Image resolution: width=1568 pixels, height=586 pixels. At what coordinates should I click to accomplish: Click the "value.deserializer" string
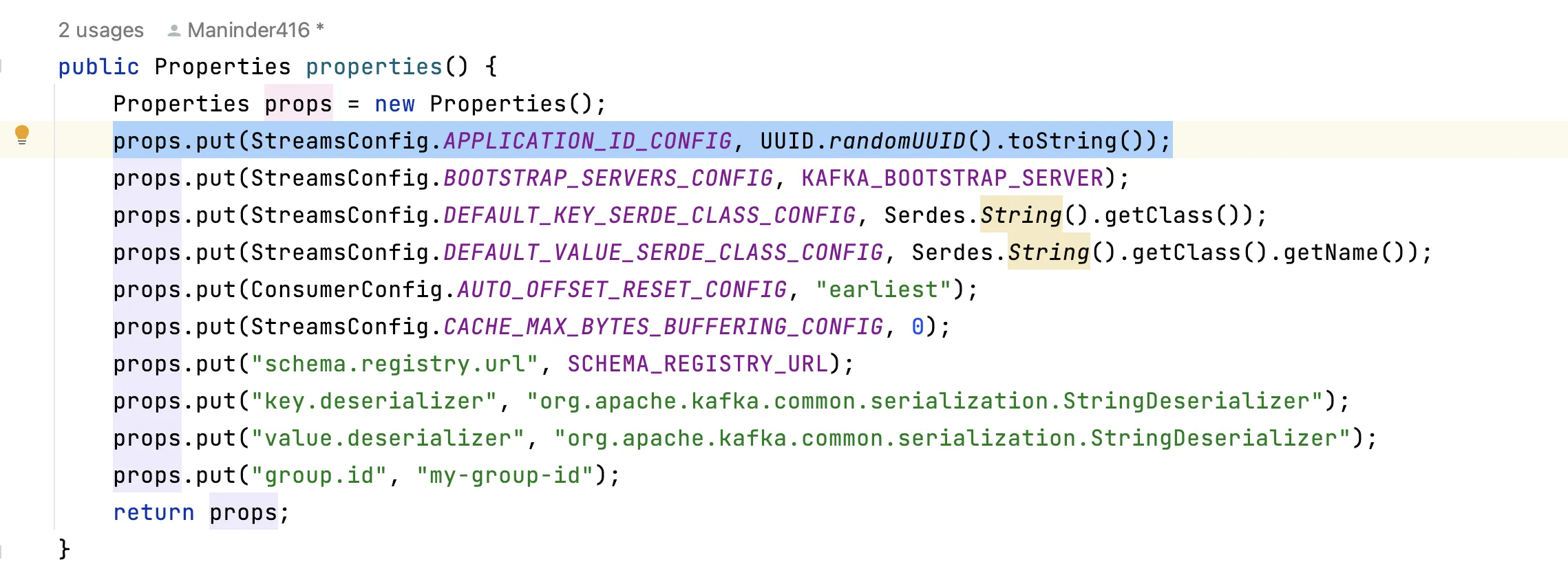(x=388, y=438)
